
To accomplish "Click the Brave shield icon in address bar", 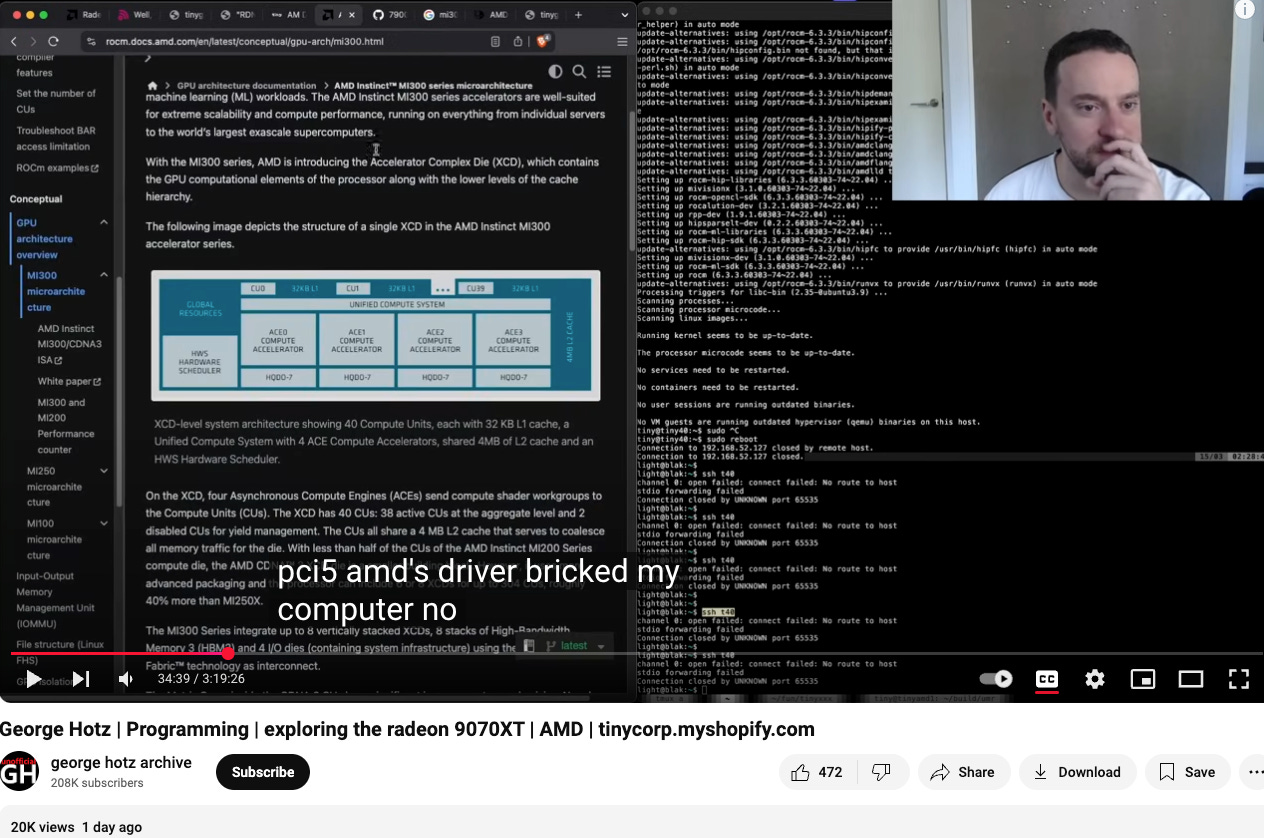I will point(543,42).
